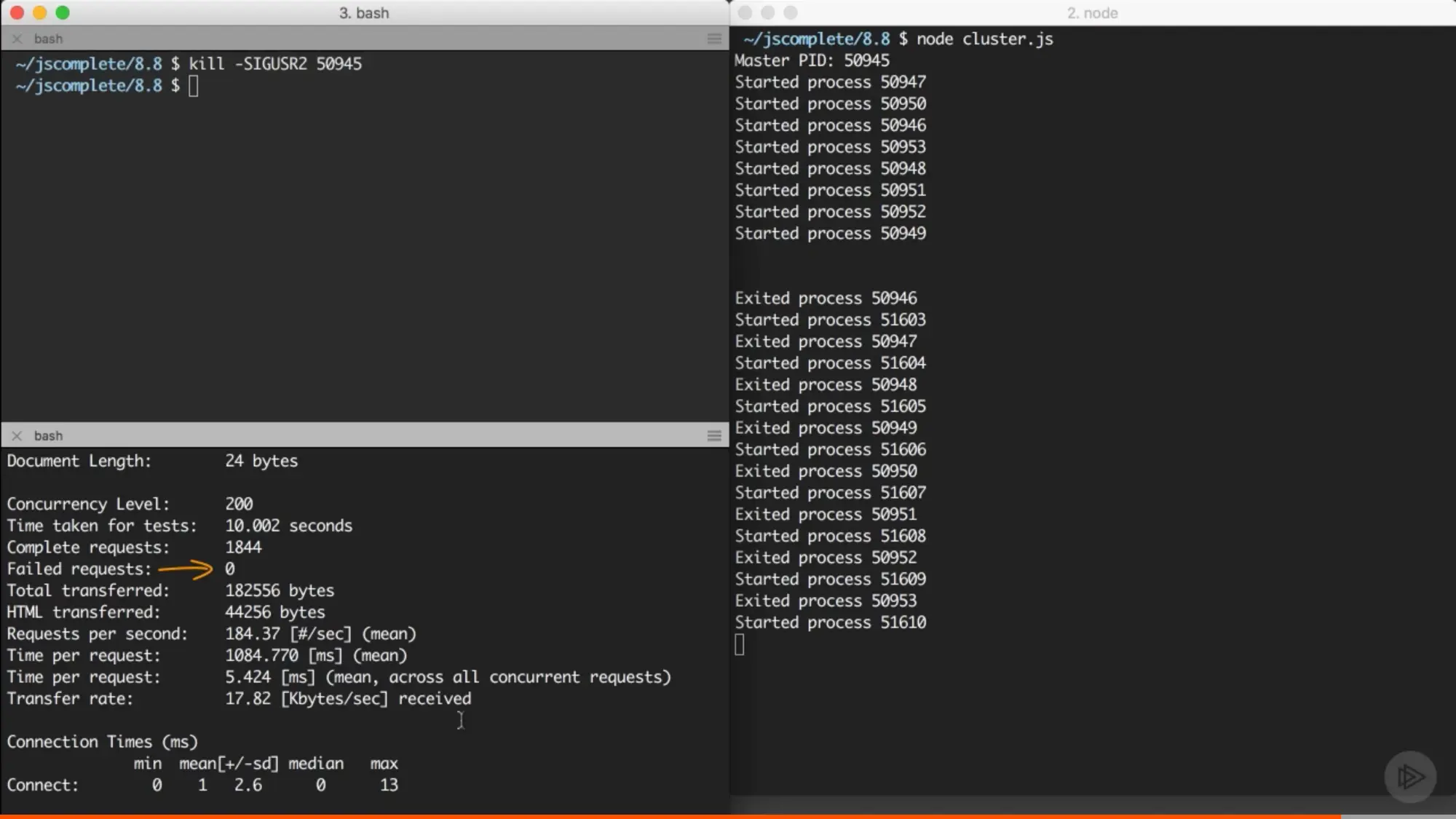Select the top pane's bash title label
The height and width of the screenshot is (819, 1456).
tap(48, 39)
